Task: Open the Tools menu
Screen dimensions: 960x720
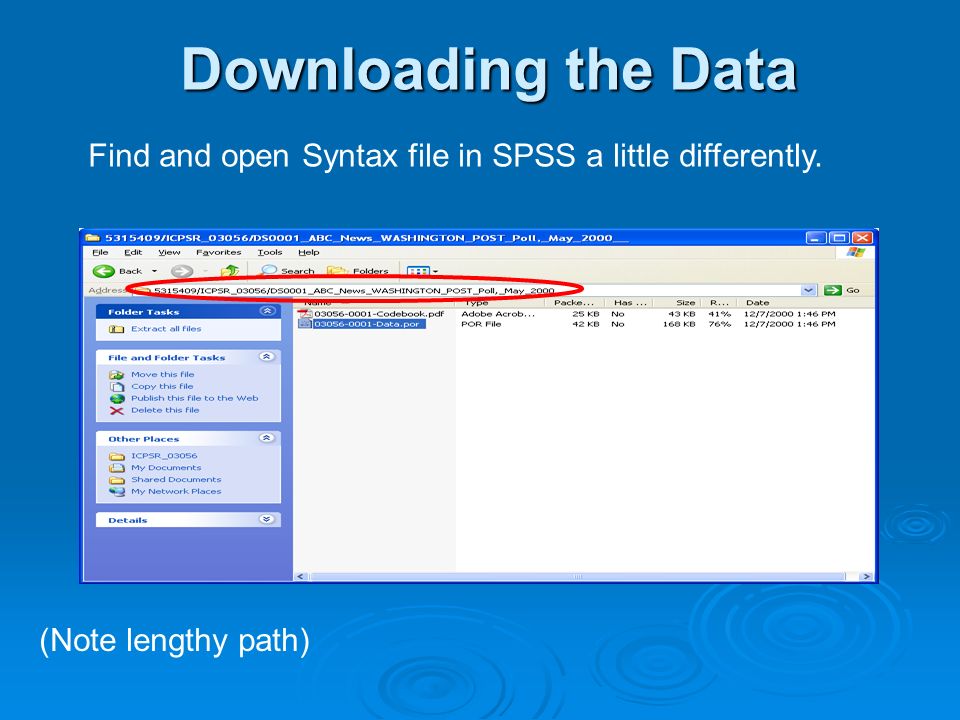Action: click(x=270, y=252)
